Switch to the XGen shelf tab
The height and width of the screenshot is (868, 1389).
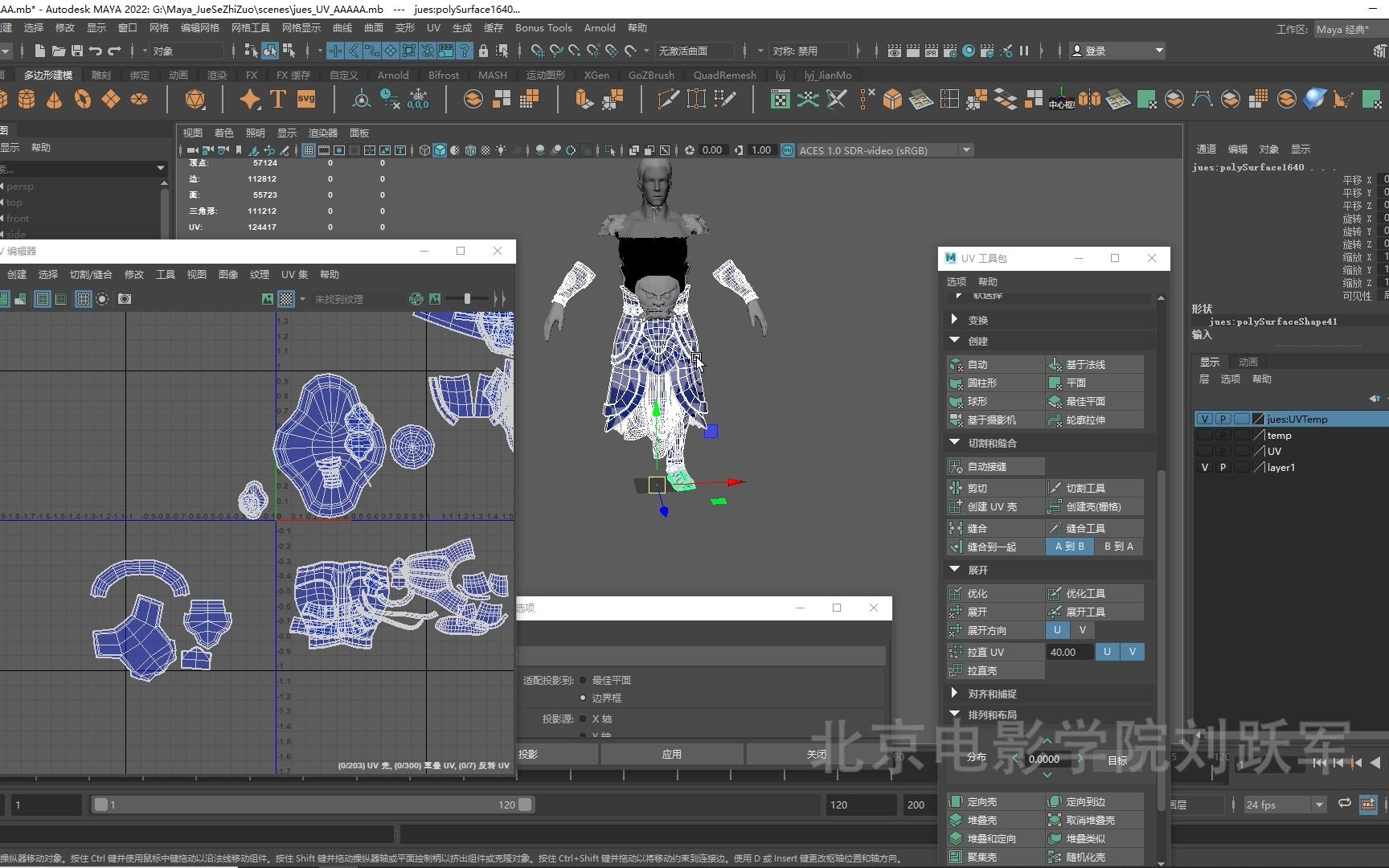(596, 76)
